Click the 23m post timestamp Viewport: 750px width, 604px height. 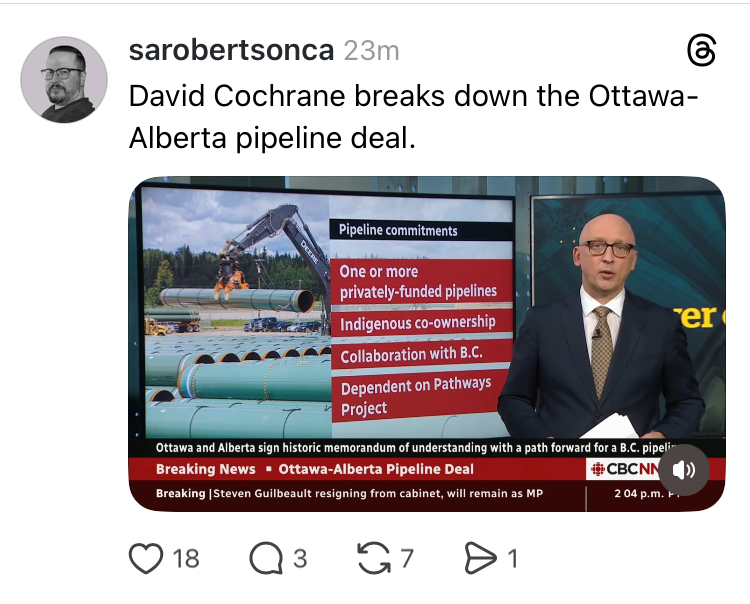(x=371, y=51)
